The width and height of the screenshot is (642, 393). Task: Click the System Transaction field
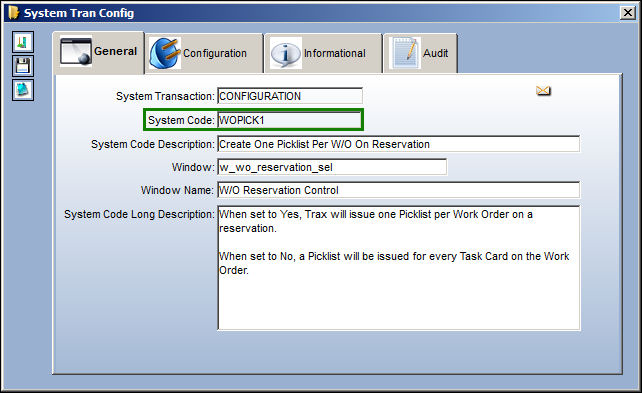(x=290, y=96)
